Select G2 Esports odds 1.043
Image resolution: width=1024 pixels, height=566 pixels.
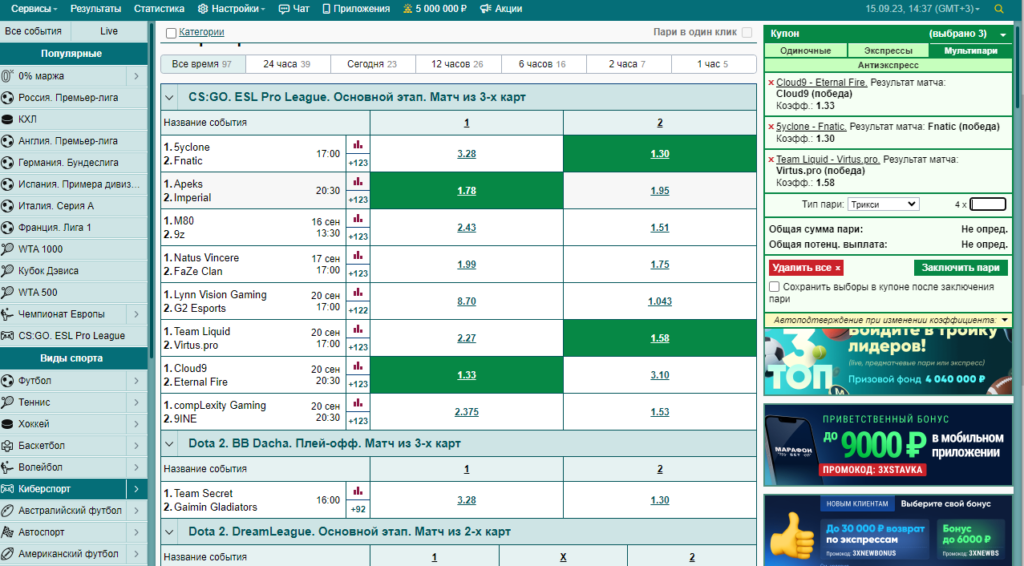coord(660,301)
